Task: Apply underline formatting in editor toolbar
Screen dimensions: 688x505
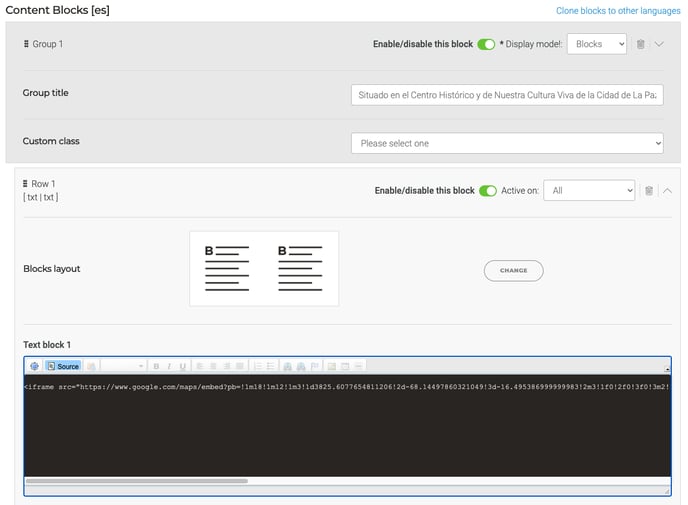Action: click(x=182, y=366)
